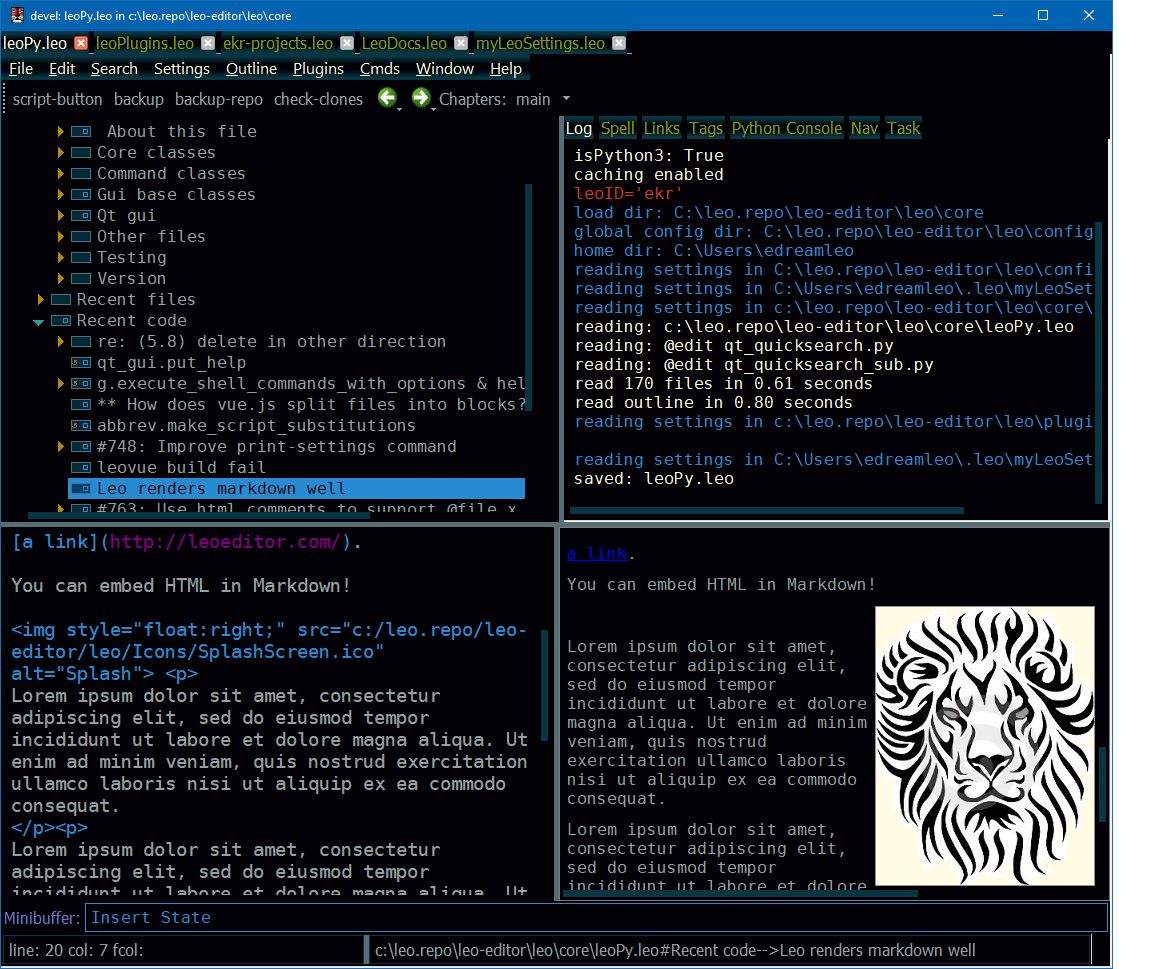Open the Plugins menu
The width and height of the screenshot is (1152, 969).
(x=318, y=69)
